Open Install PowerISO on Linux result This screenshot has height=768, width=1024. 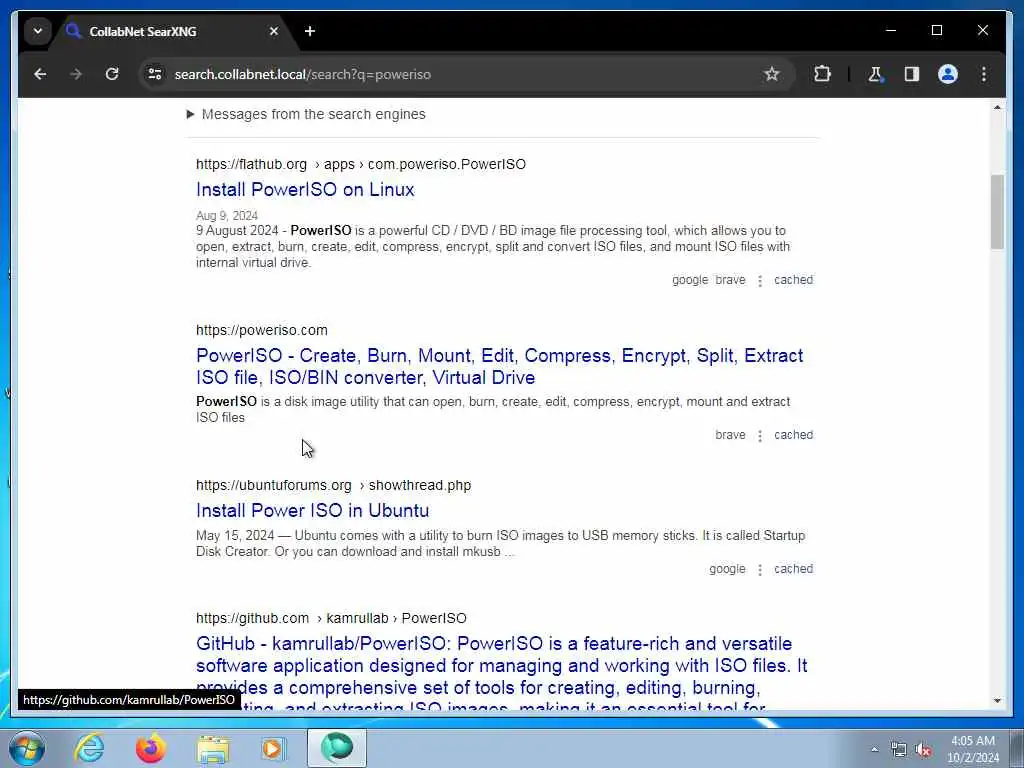click(x=305, y=189)
